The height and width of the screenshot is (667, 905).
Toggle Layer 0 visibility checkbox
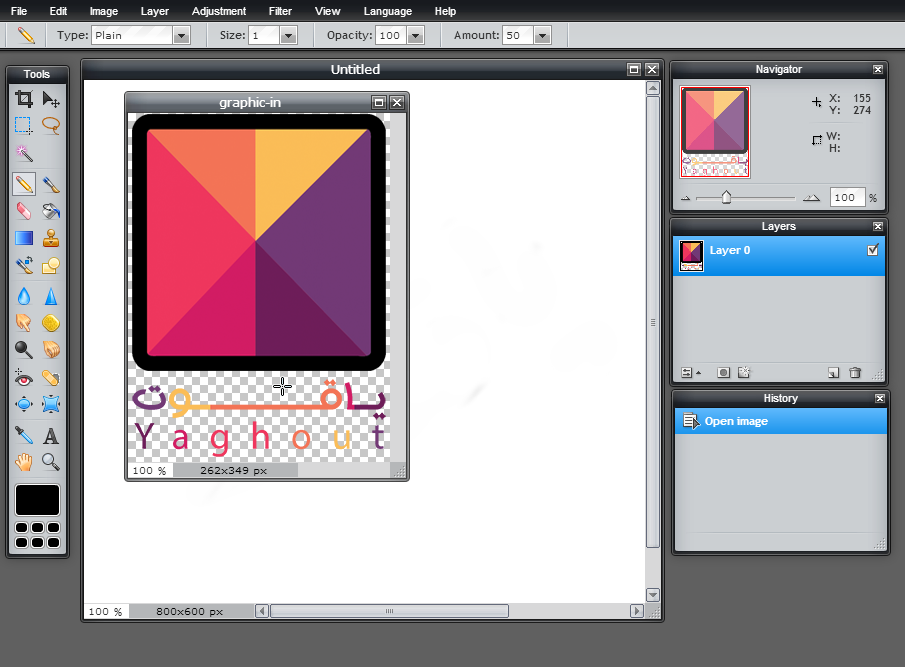click(x=872, y=251)
